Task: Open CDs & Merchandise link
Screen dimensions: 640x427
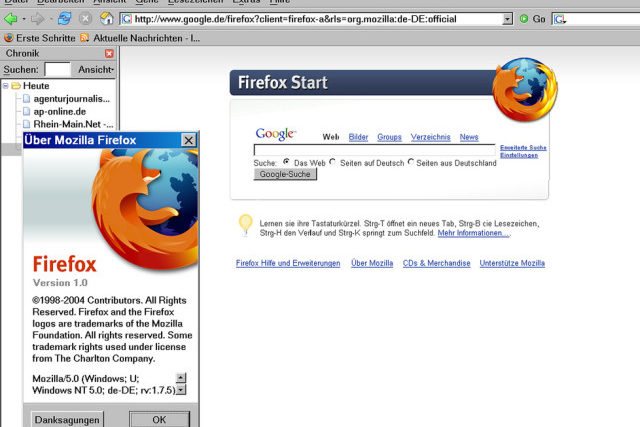Action: click(436, 263)
